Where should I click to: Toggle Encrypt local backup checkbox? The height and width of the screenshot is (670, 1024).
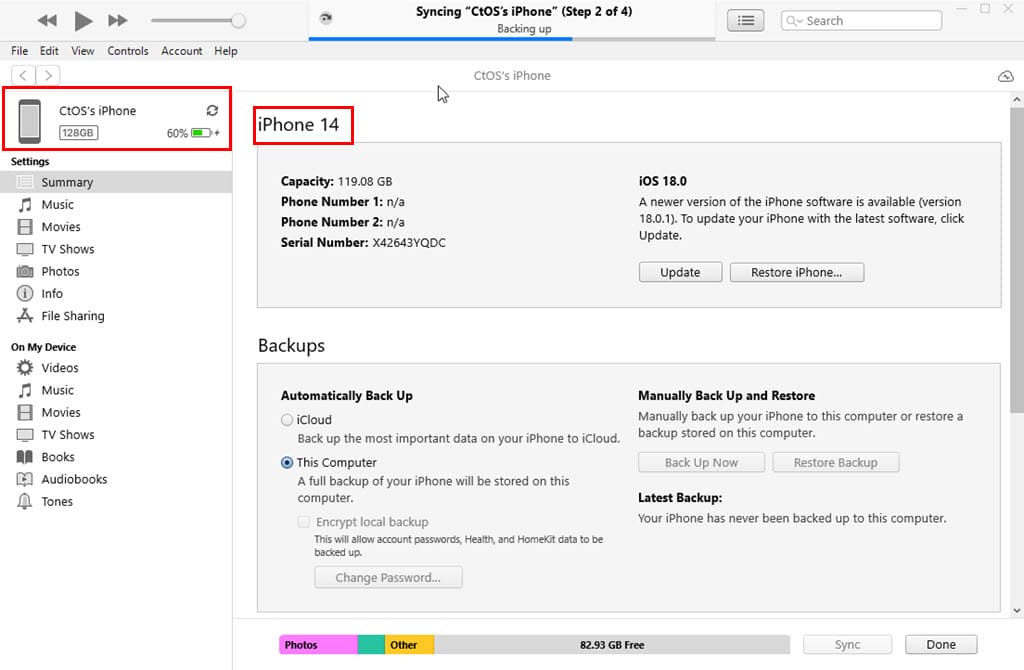coord(304,522)
